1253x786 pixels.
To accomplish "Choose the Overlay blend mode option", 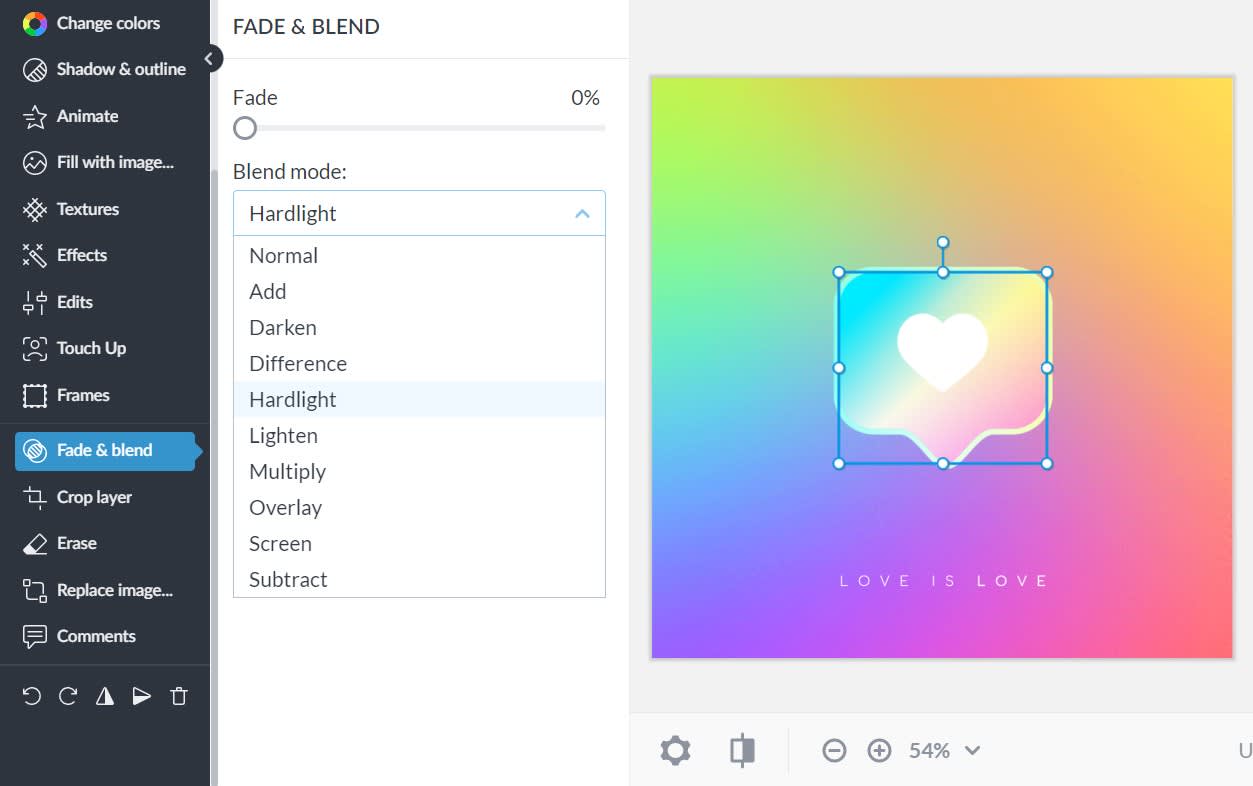I will [x=285, y=508].
